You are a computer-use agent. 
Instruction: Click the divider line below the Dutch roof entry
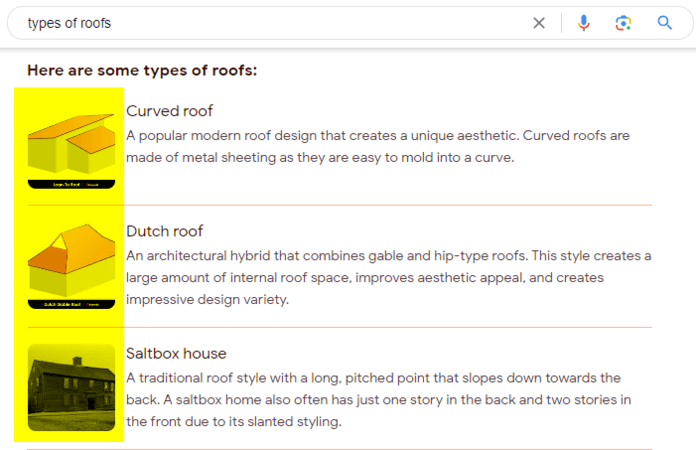click(340, 328)
